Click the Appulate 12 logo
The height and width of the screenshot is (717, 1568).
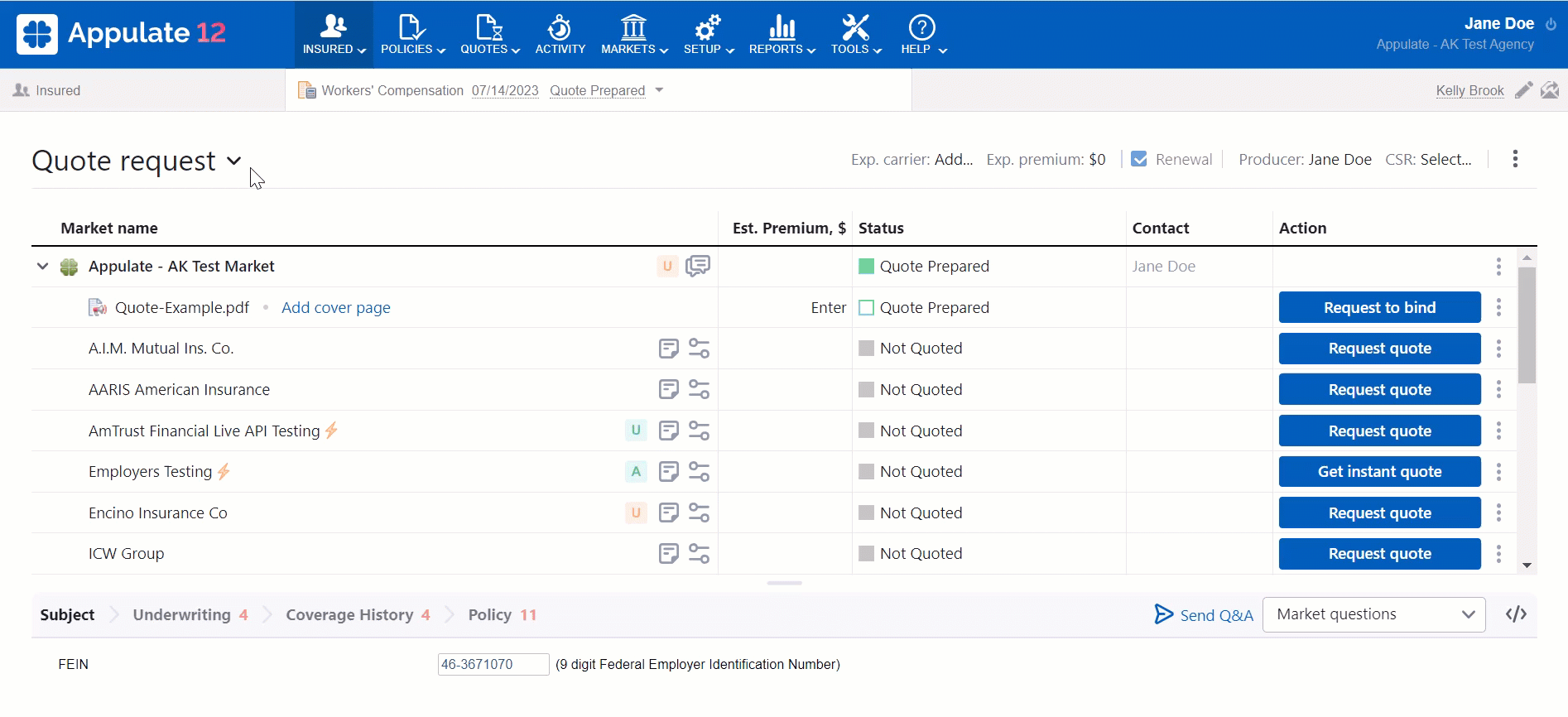tap(121, 33)
